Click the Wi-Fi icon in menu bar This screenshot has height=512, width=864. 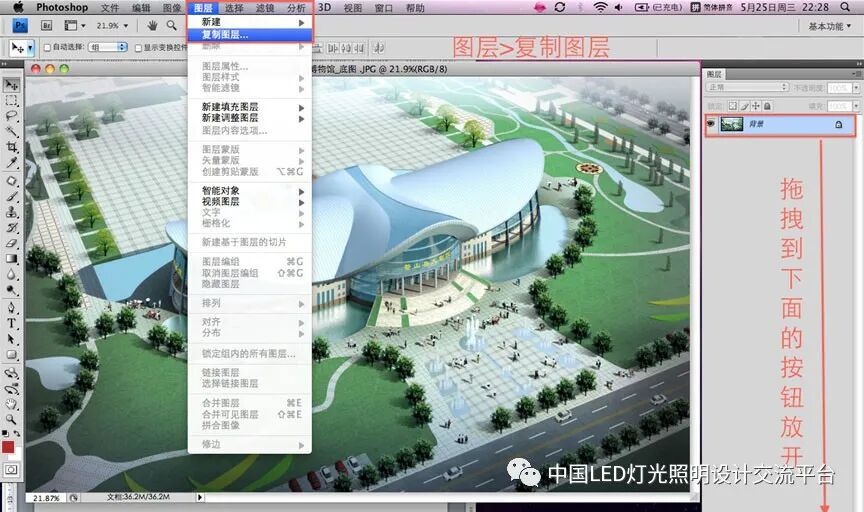pyautogui.click(x=600, y=7)
